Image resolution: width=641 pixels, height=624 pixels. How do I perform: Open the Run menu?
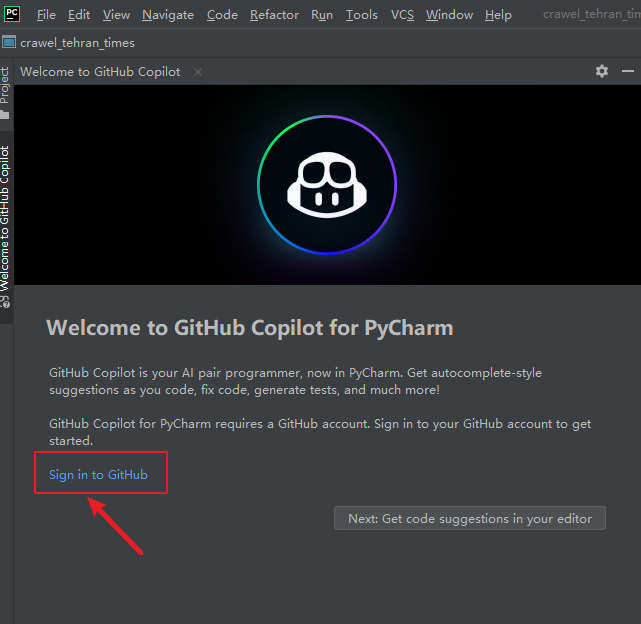[322, 15]
